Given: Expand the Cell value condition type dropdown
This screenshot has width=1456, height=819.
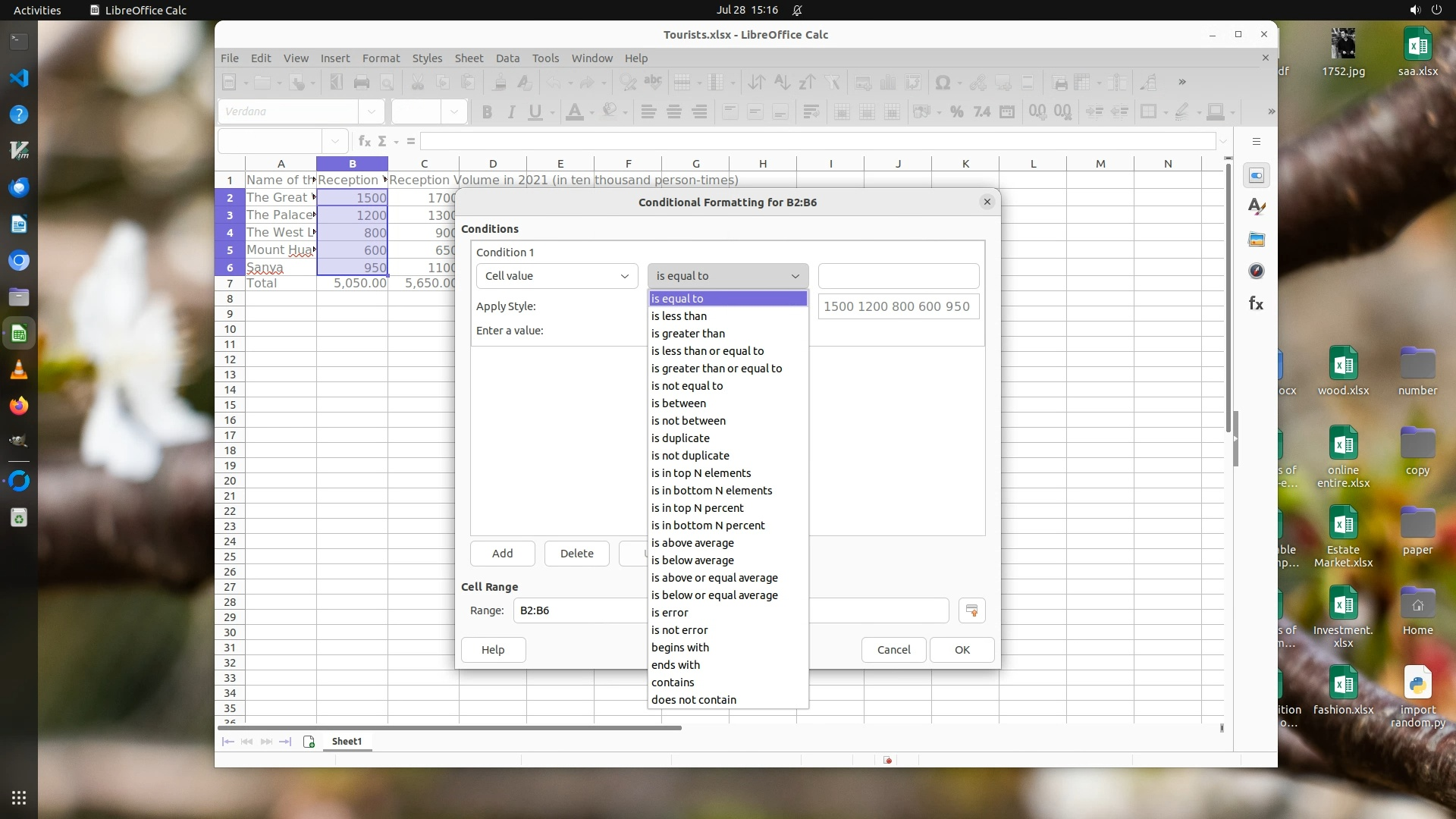Looking at the screenshot, I should tap(557, 276).
